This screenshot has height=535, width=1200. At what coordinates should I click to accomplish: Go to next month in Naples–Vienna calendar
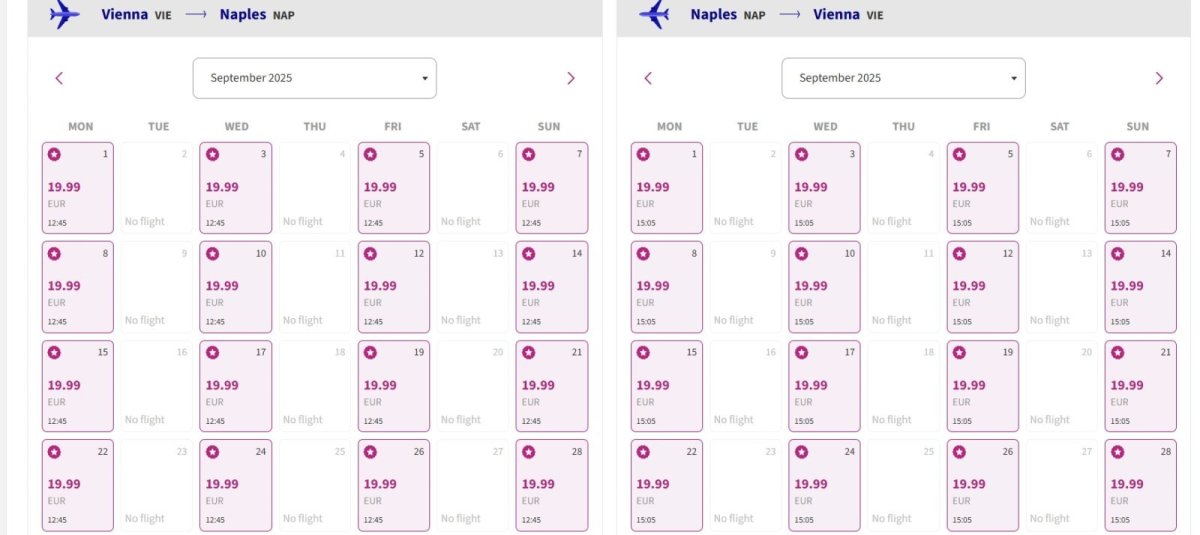[x=1159, y=78]
